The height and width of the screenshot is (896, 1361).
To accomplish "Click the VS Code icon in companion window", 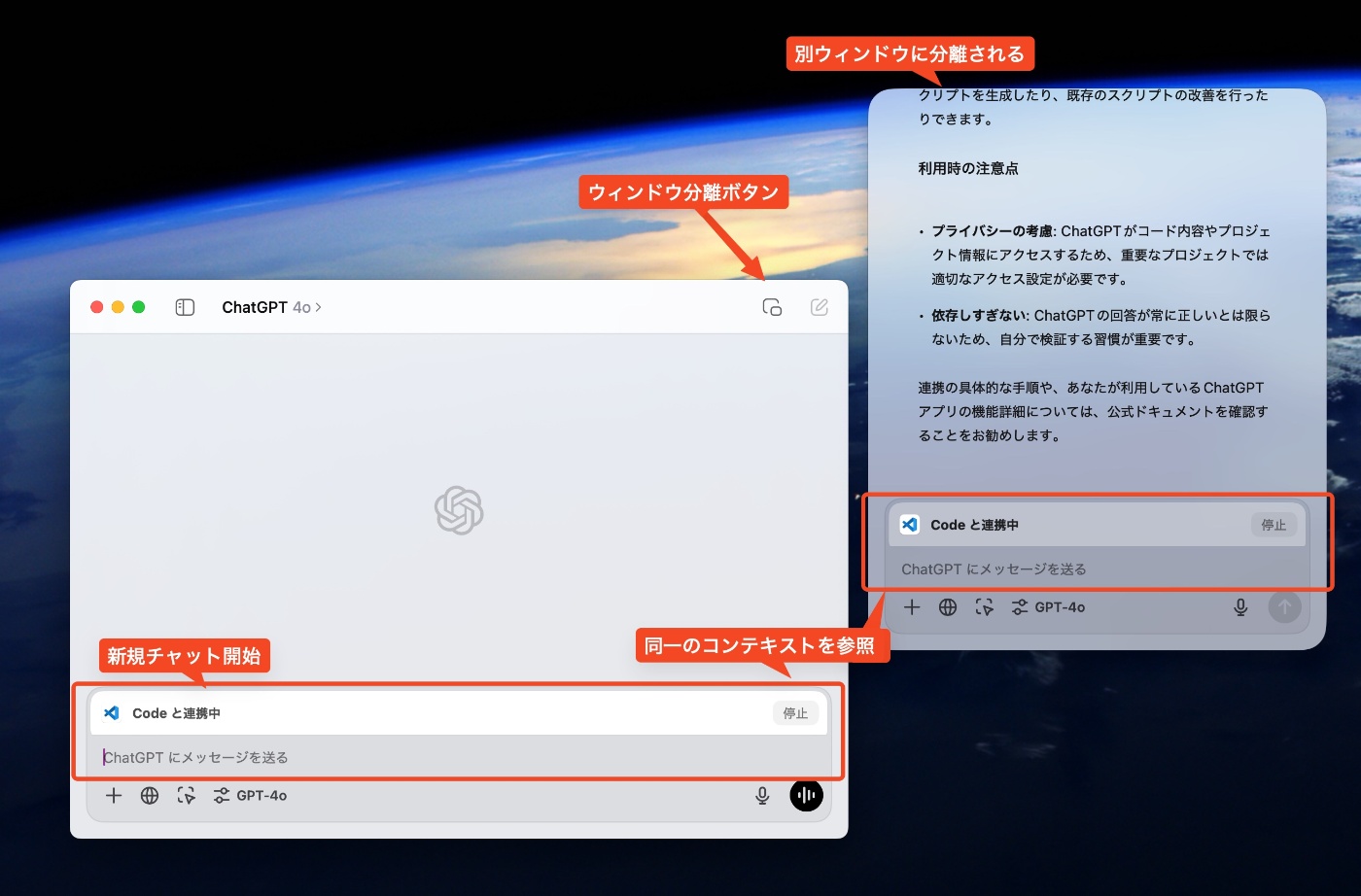I will (910, 525).
